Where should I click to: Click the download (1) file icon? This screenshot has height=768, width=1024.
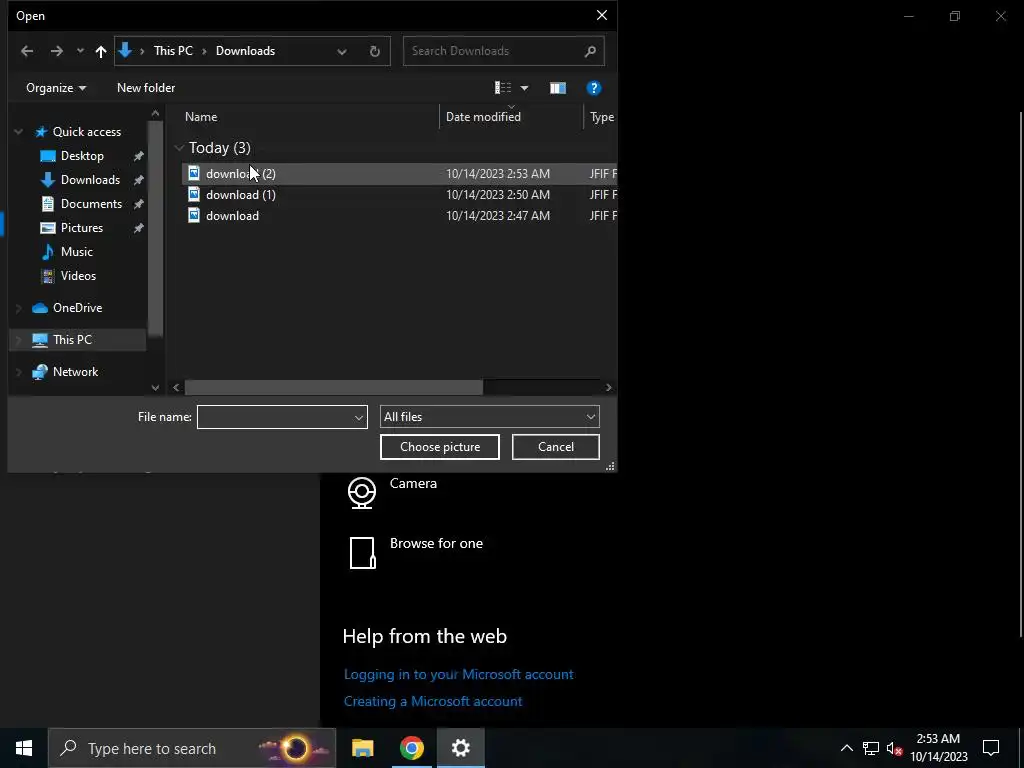[194, 194]
